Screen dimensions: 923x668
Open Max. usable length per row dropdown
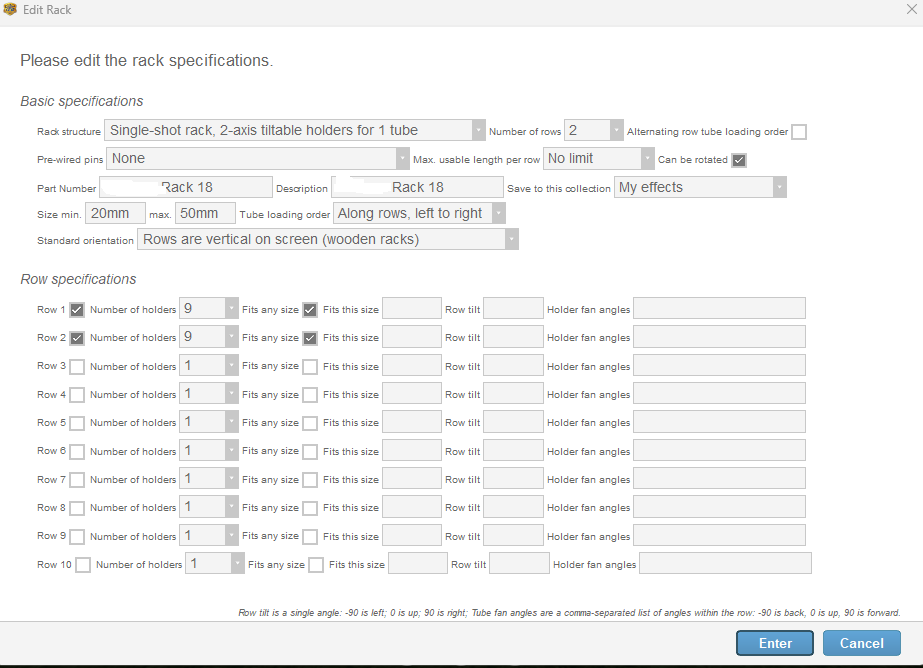click(598, 159)
